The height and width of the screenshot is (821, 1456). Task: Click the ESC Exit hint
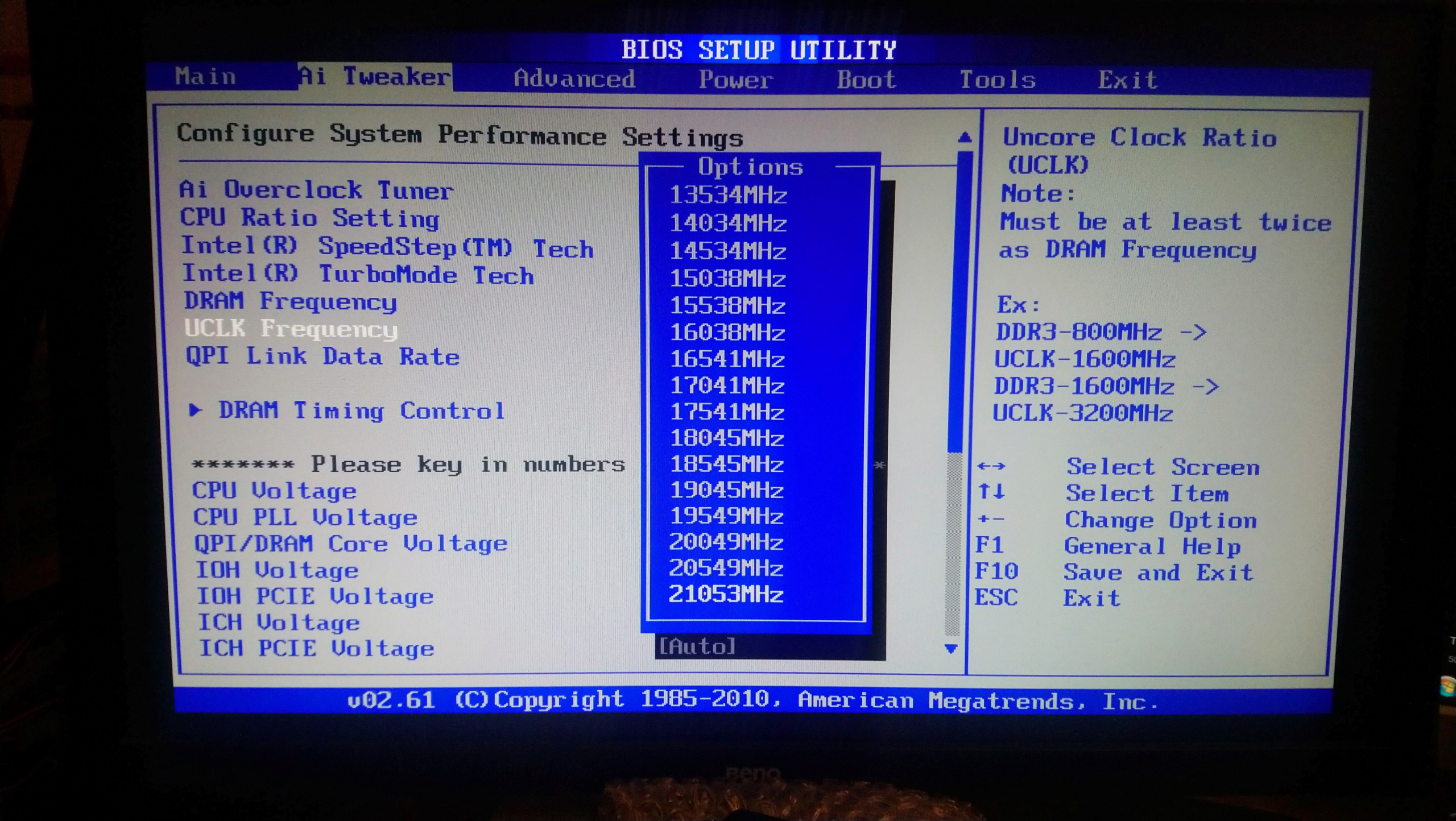[x=1047, y=598]
